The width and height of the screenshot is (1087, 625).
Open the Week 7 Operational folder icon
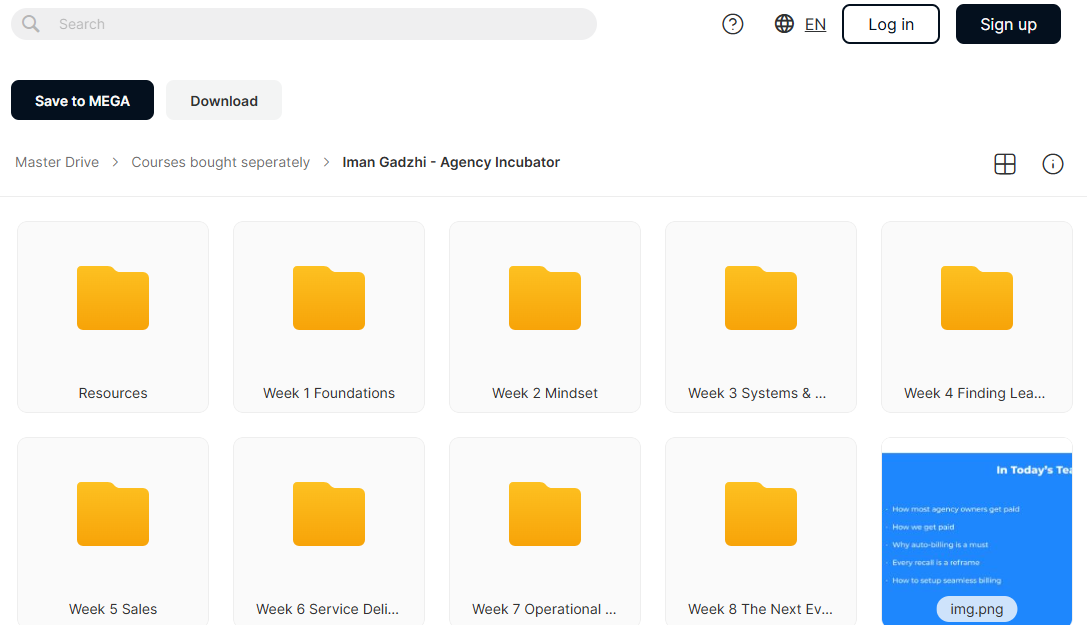click(545, 514)
